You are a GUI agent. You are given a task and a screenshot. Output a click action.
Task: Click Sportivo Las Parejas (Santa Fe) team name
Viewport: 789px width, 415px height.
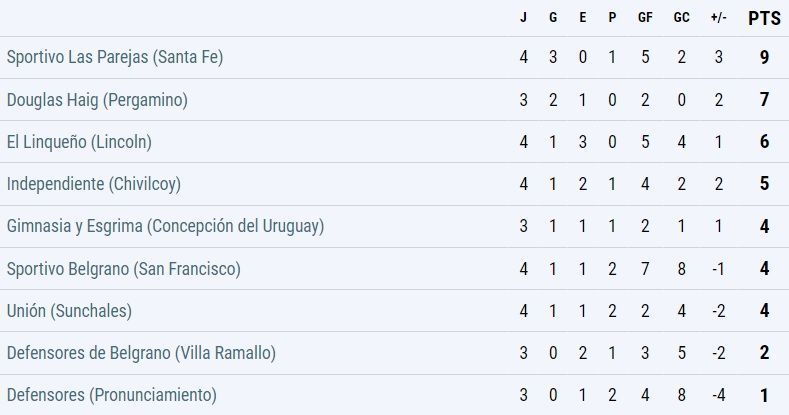coord(114,57)
